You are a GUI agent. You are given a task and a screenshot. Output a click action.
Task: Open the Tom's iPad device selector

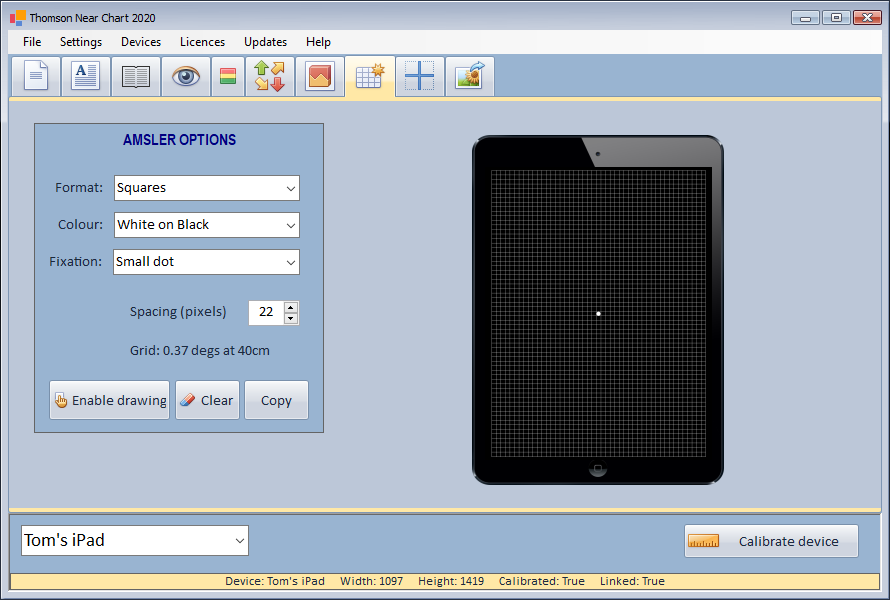(135, 541)
